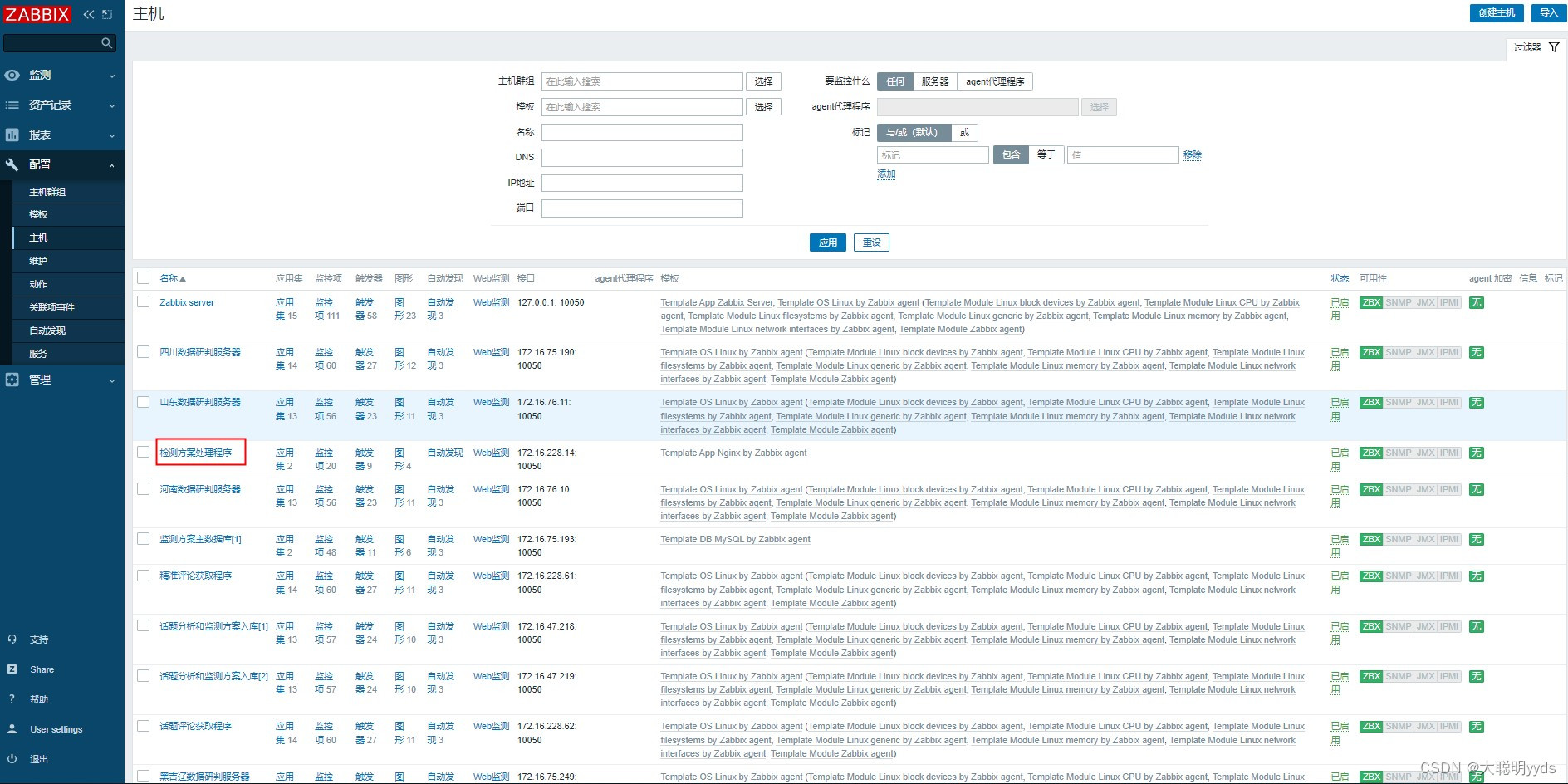Click JMX badge for Zabbix server row

pyautogui.click(x=1426, y=302)
